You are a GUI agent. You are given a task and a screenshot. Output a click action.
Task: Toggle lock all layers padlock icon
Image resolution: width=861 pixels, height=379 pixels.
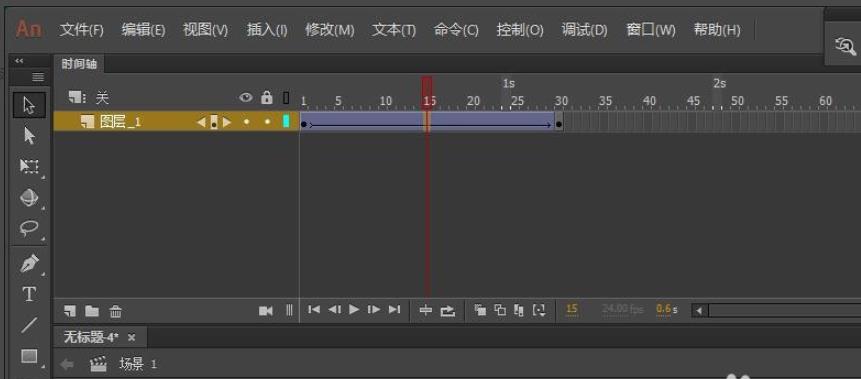[267, 98]
